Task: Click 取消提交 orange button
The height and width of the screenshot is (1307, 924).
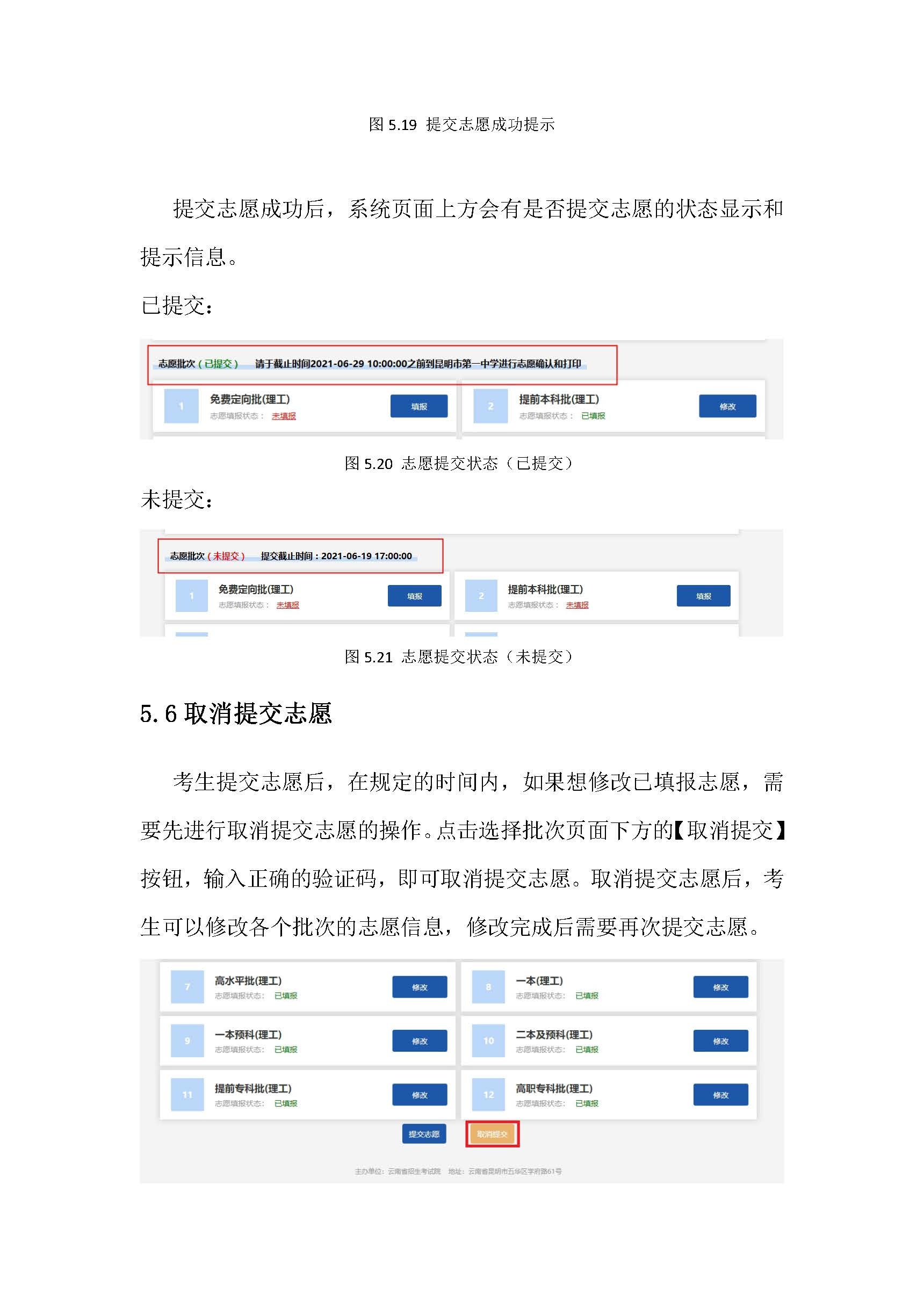Action: point(492,1134)
